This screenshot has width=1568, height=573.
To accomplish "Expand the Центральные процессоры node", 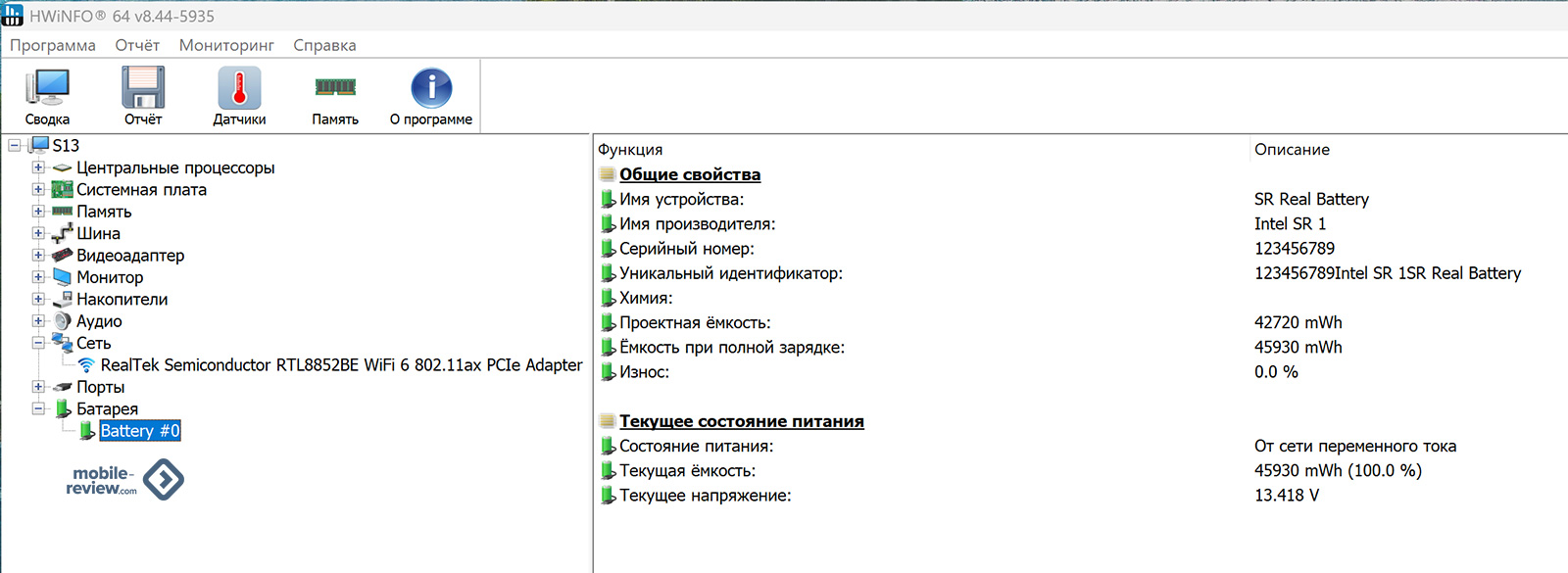I will (x=38, y=167).
